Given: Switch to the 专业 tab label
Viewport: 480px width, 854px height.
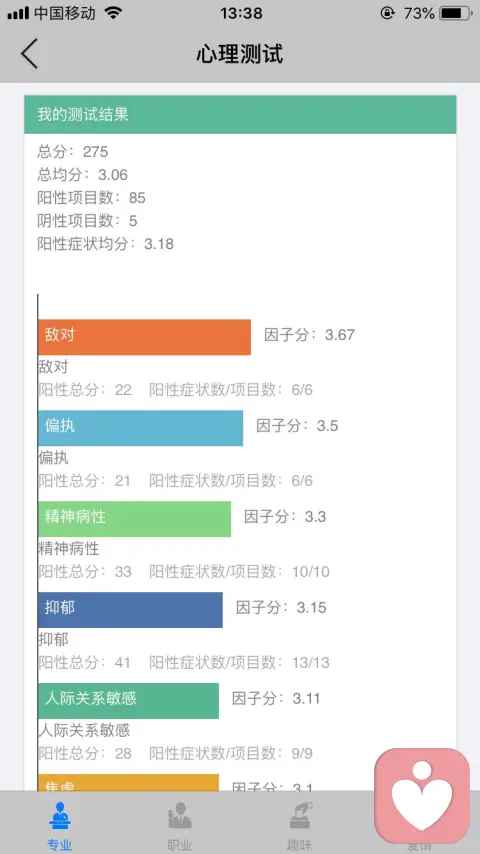Looking at the screenshot, I should coord(59,845).
